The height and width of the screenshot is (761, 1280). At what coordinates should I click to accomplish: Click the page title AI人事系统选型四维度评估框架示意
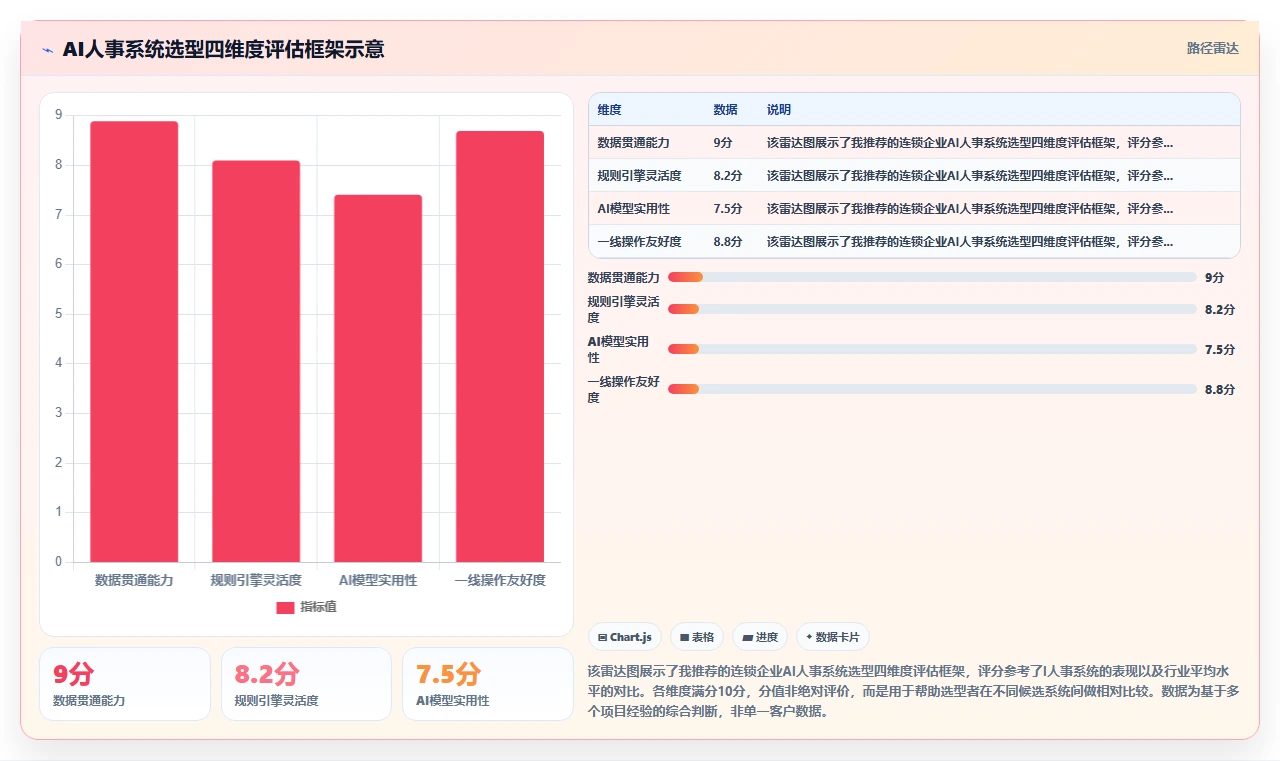[223, 49]
